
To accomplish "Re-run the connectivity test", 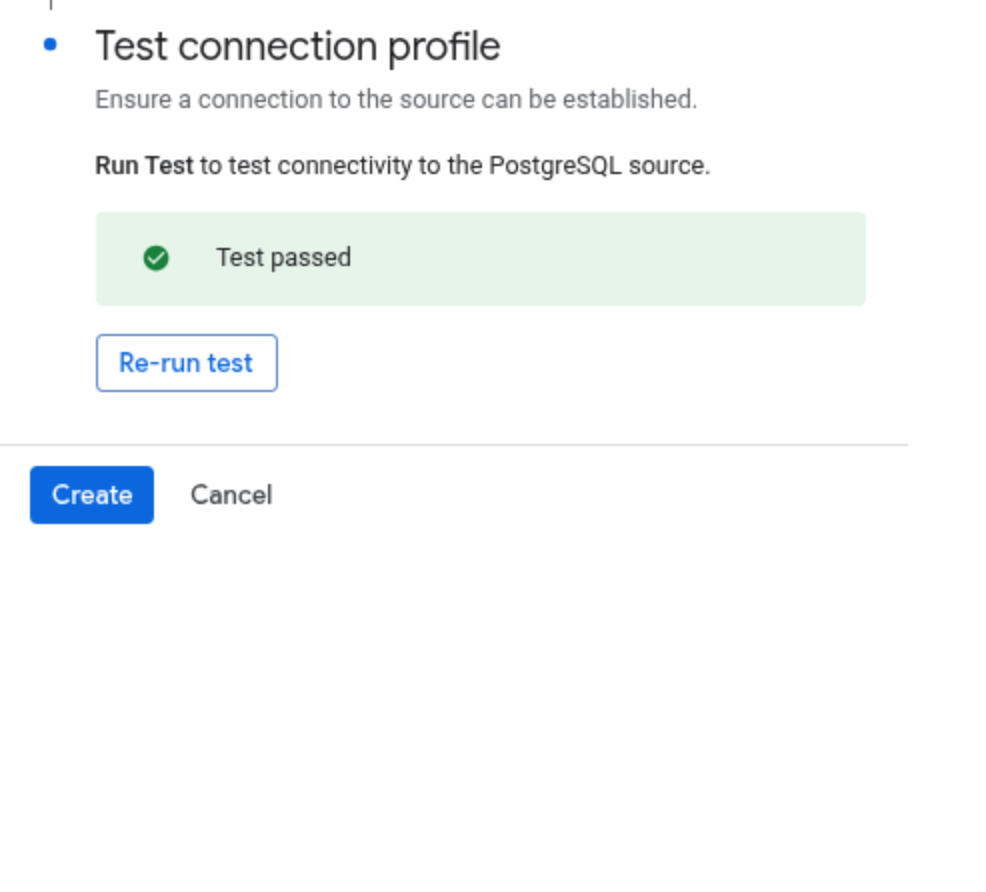I will click(187, 363).
